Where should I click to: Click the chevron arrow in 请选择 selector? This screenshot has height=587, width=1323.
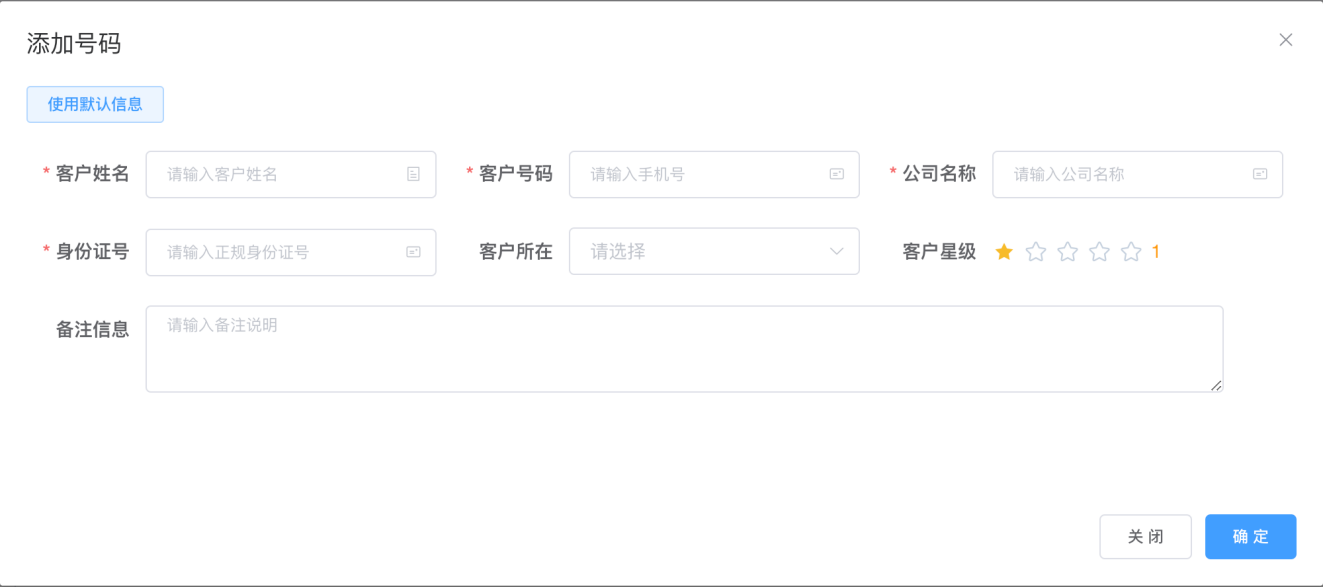pos(837,252)
